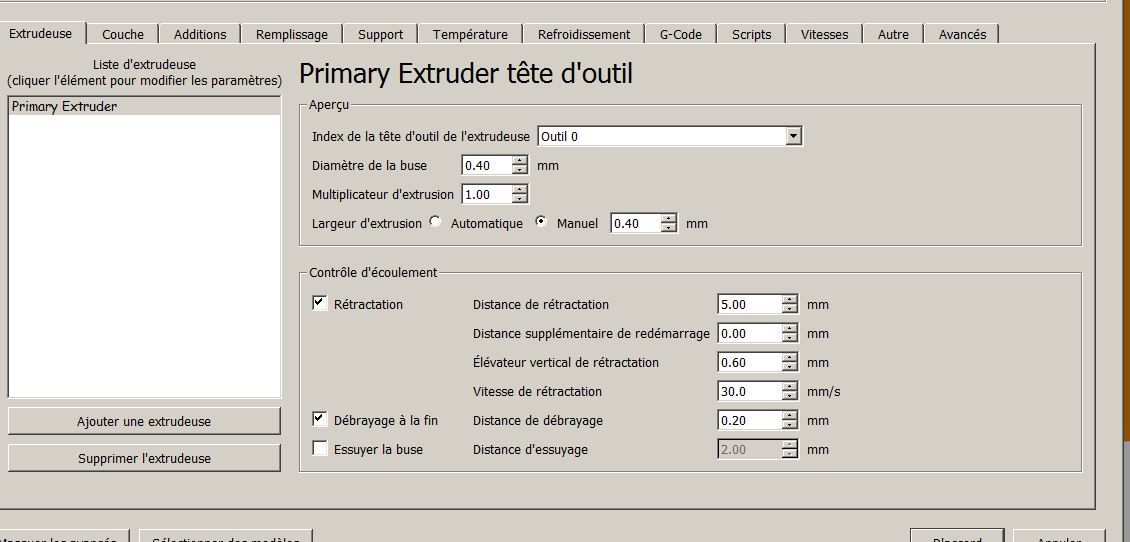
Task: Click Supprimer l'extrudeuse button
Action: [x=144, y=458]
